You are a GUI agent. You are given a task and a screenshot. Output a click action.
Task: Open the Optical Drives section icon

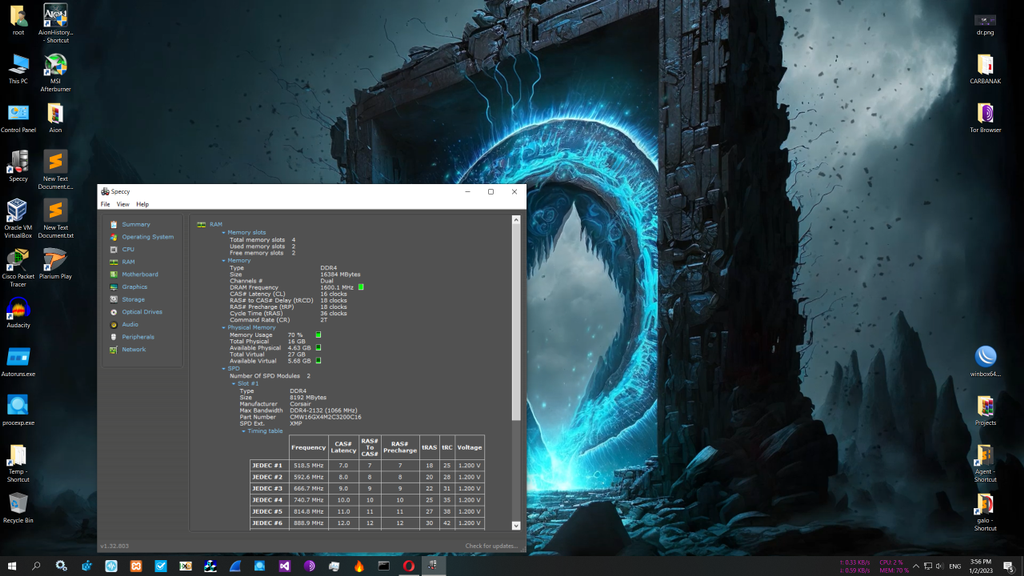[114, 312]
